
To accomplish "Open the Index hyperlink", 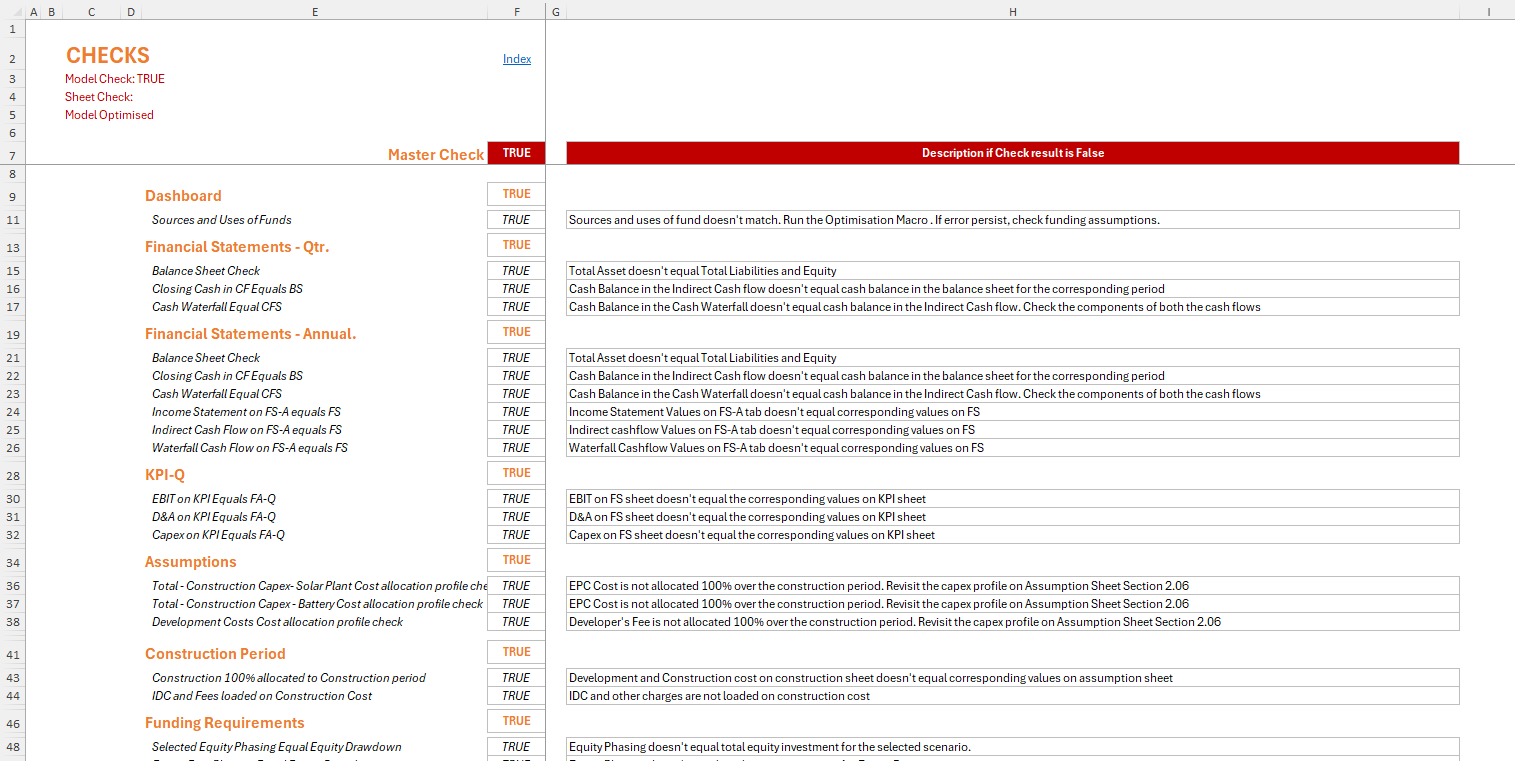I will pyautogui.click(x=517, y=59).
